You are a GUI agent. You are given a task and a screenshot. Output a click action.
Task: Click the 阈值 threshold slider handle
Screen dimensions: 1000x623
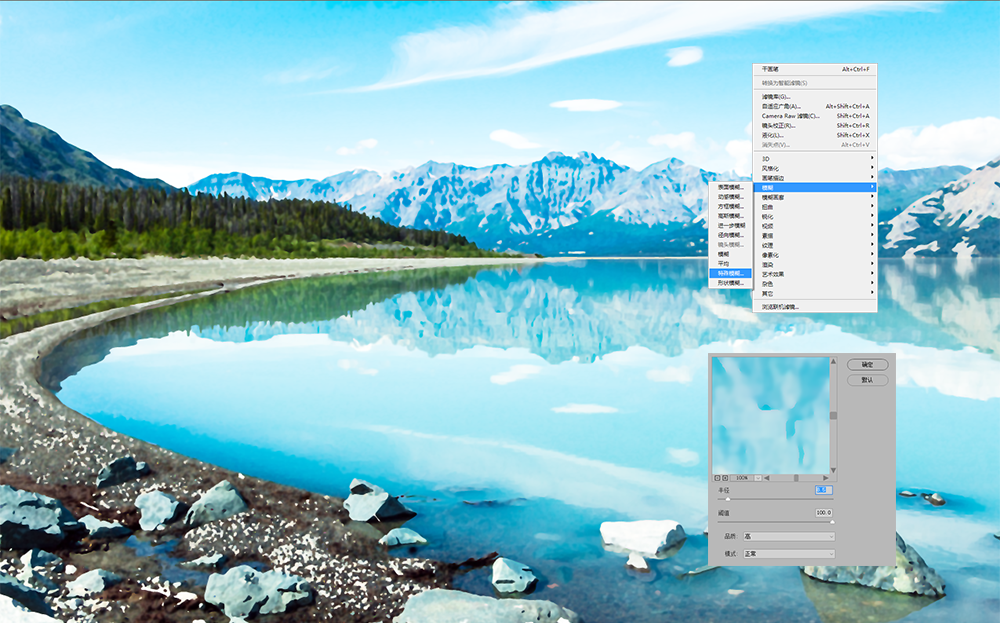point(832,522)
